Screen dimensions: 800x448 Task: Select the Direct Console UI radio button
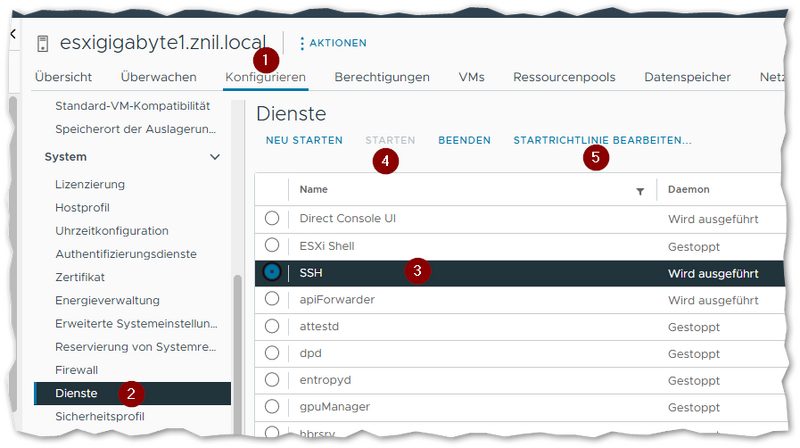[272, 218]
